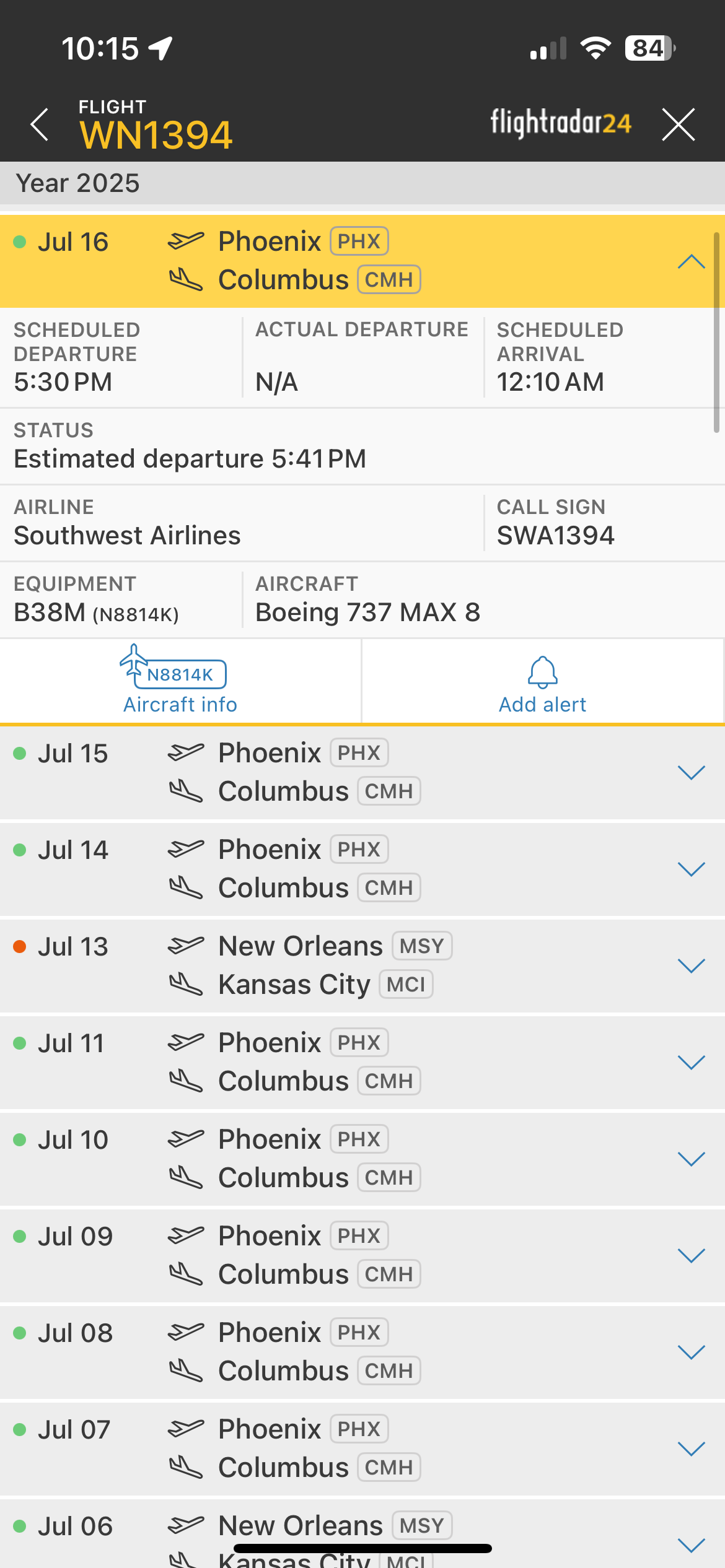Open Aircraft info for N8814K
The width and height of the screenshot is (725, 1568).
click(x=180, y=681)
